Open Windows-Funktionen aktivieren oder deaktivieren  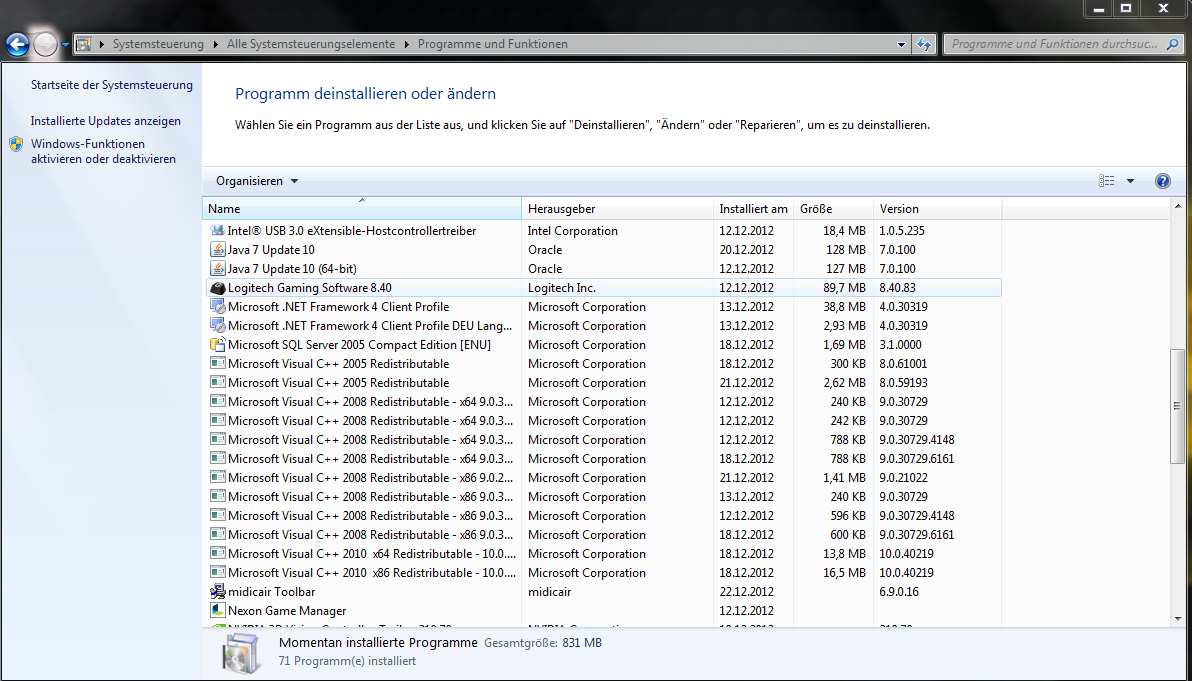[103, 151]
